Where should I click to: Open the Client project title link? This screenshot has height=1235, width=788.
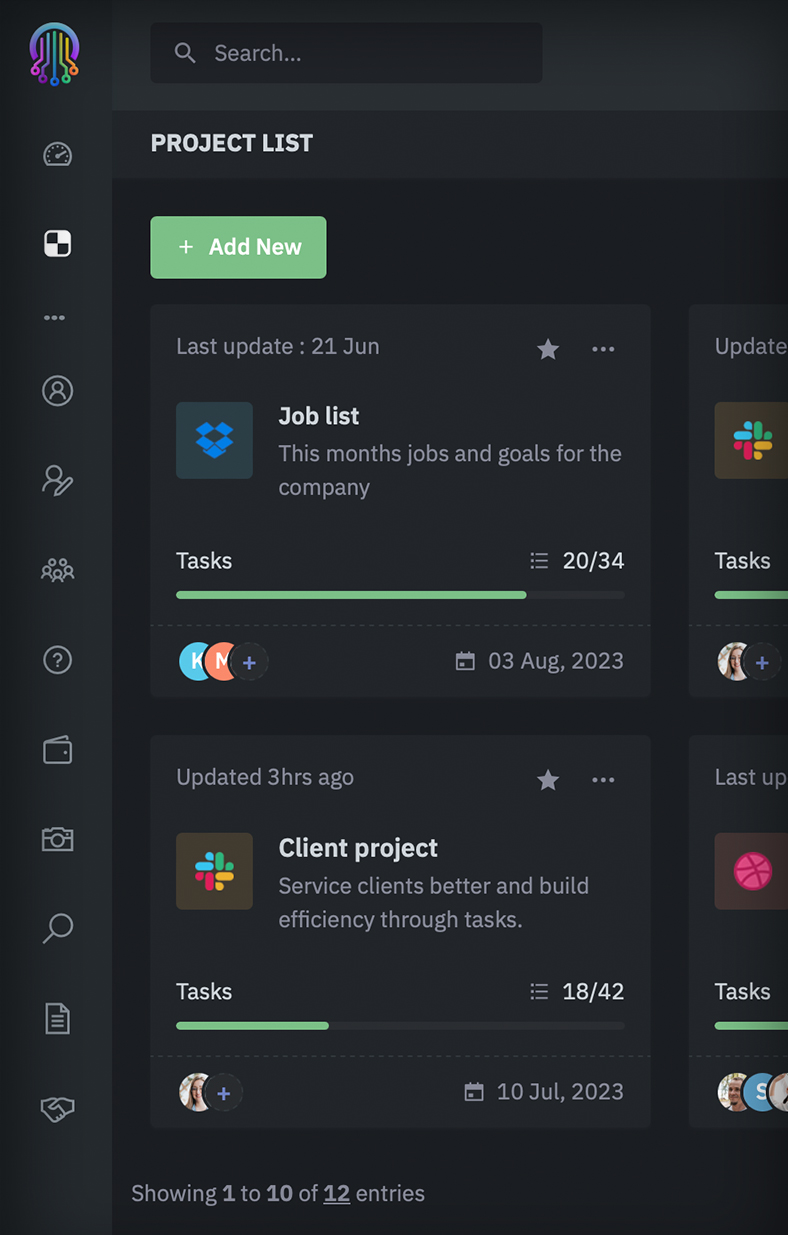[358, 848]
